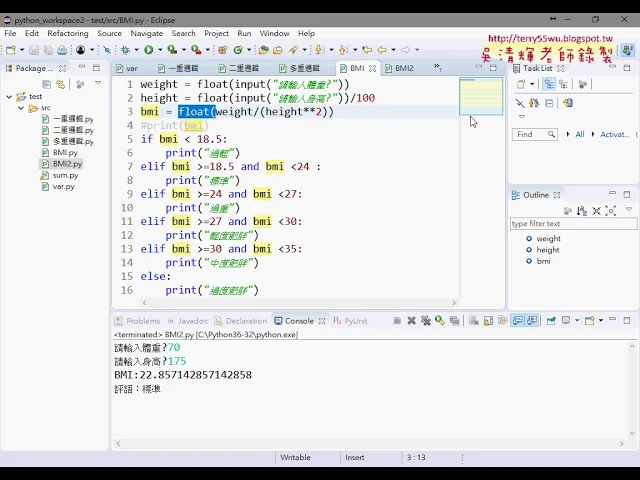Open the Help menu
The width and height of the screenshot is (640, 480).
pos(306,33)
